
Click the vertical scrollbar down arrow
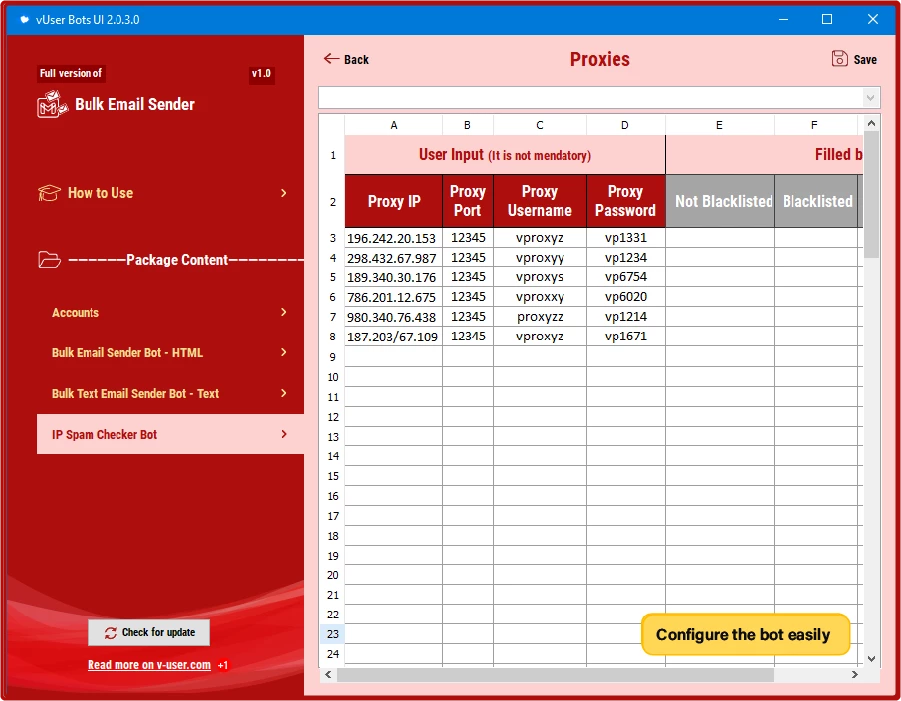pos(871,658)
